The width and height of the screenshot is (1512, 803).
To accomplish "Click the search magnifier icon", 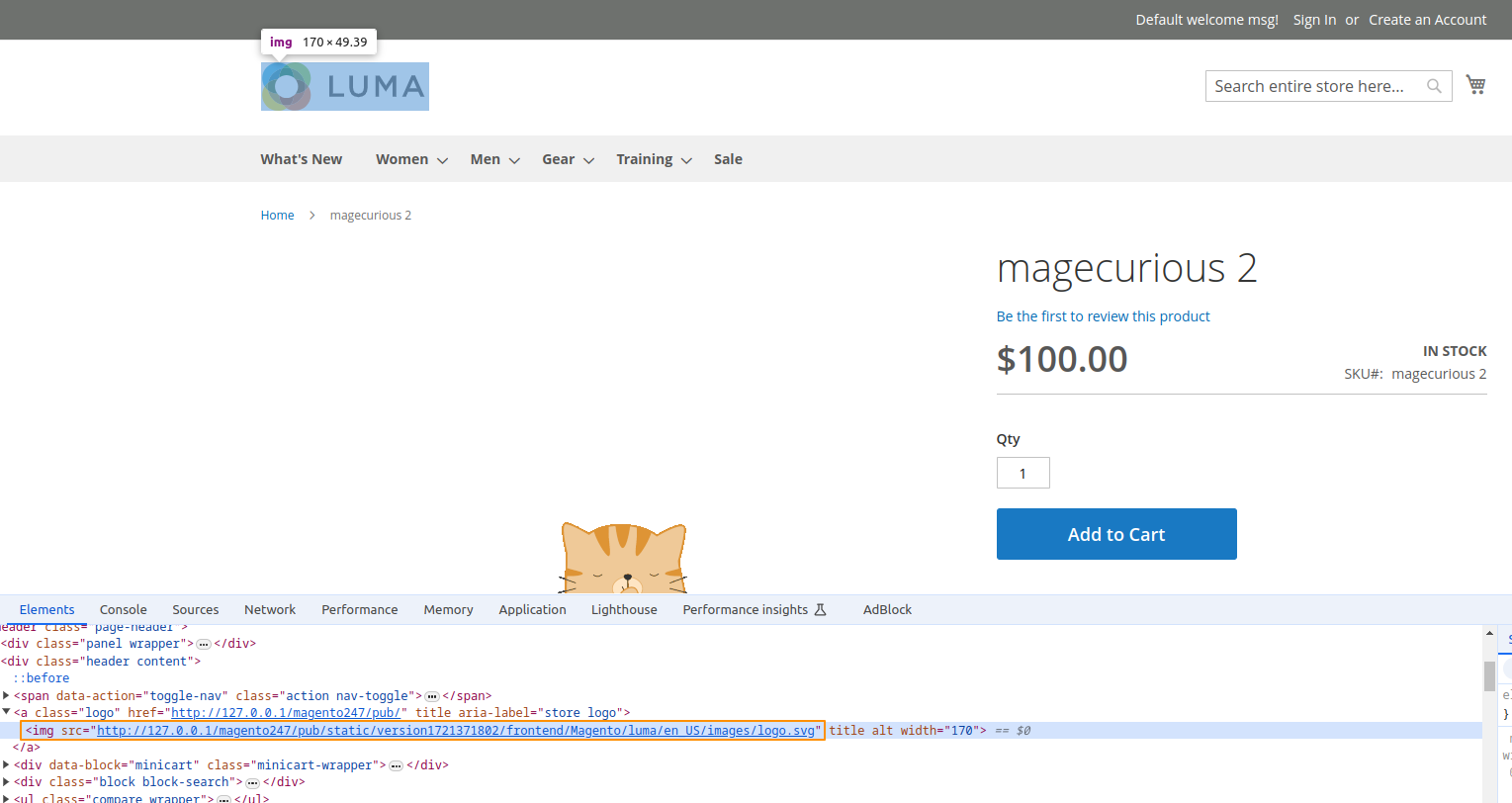I will (1434, 86).
